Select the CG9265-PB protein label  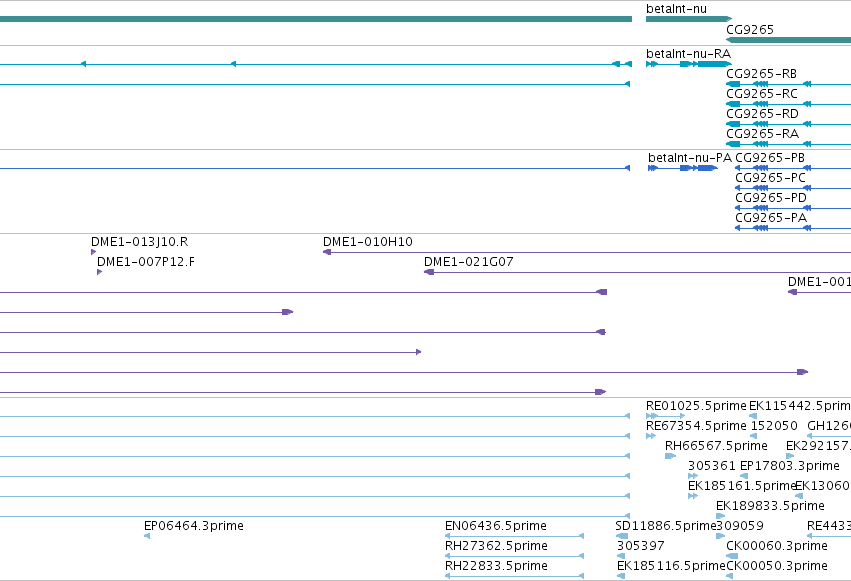tap(770, 158)
